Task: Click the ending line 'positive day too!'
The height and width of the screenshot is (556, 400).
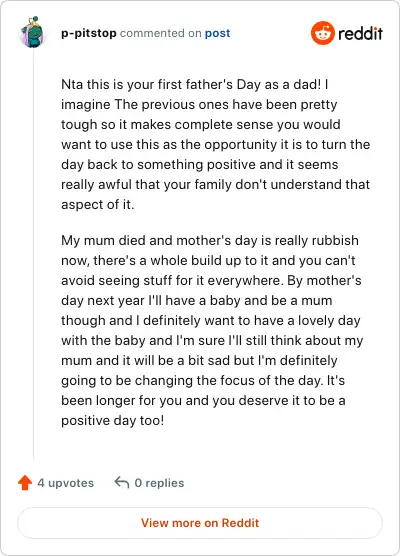Action: pyautogui.click(x=112, y=421)
